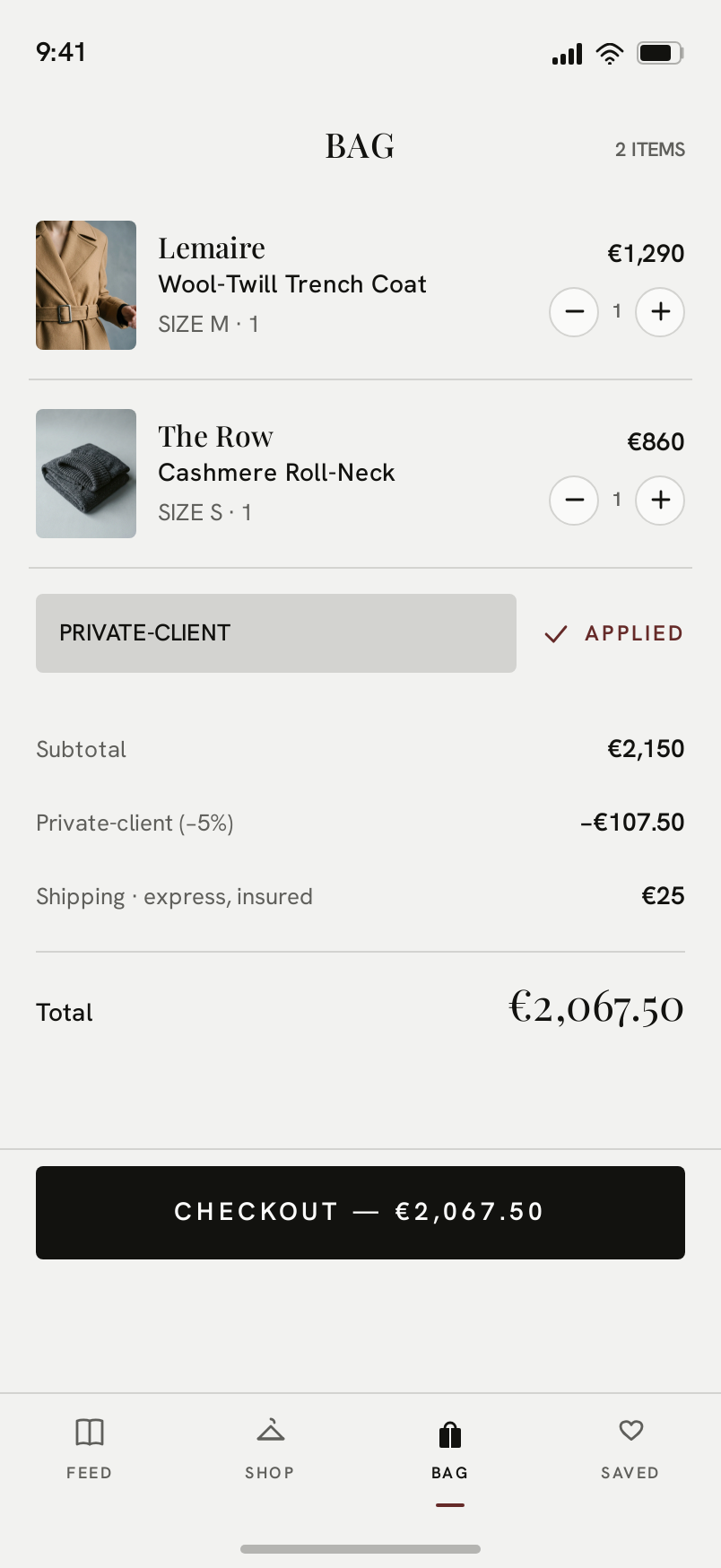Open the Feed book icon
The width and height of the screenshot is (721, 1568).
[90, 1432]
